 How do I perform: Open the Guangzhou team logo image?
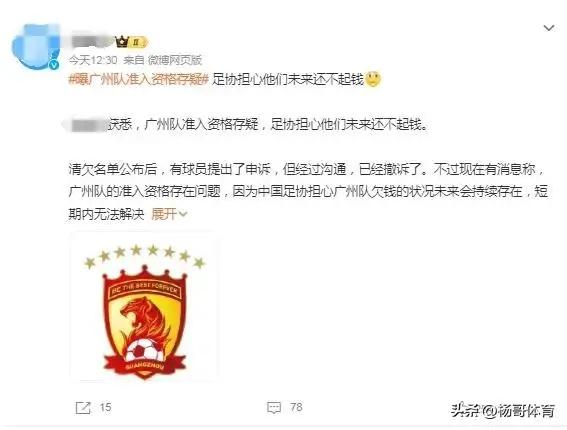(x=144, y=307)
